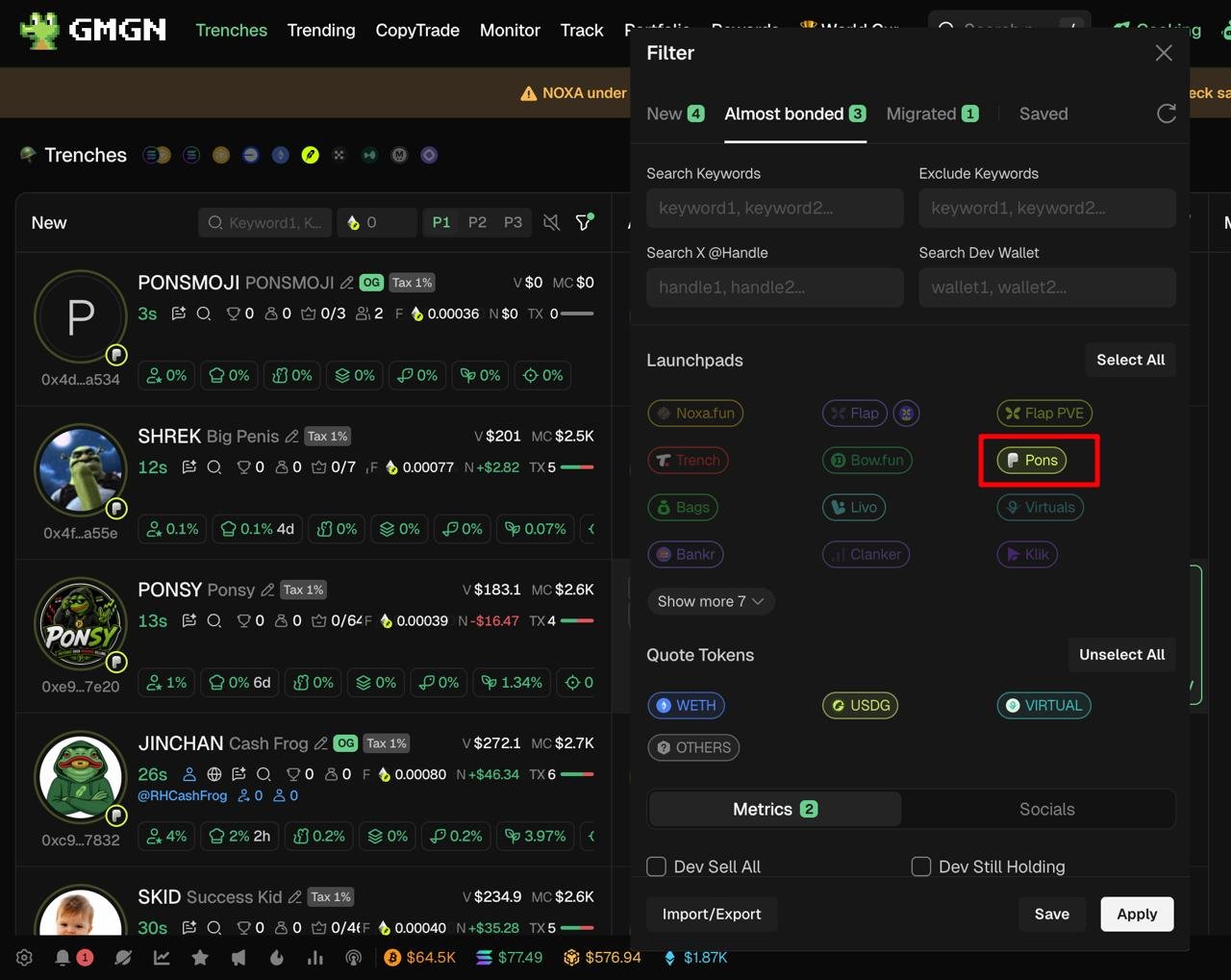Screen dimensions: 1231x980
Task: Click the planet icon in bottom bar
Action: 123,958
